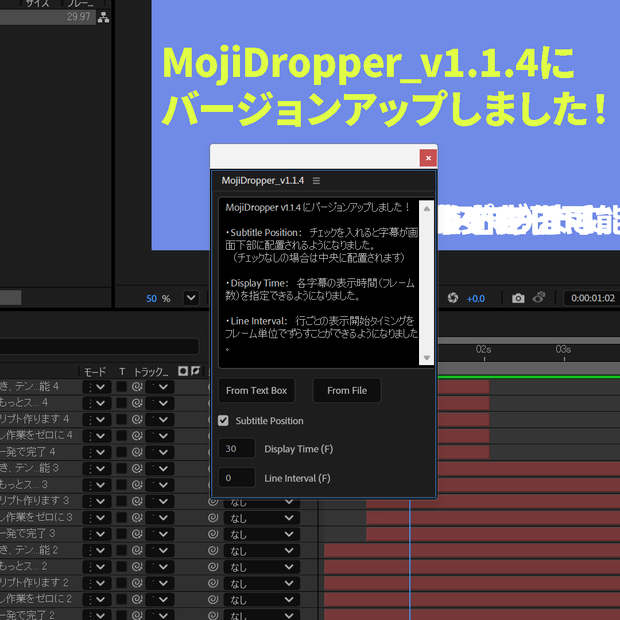This screenshot has height=620, width=620.
Task: Open parent なし dropdown for し作業をゼロに 3
Action: [261, 518]
